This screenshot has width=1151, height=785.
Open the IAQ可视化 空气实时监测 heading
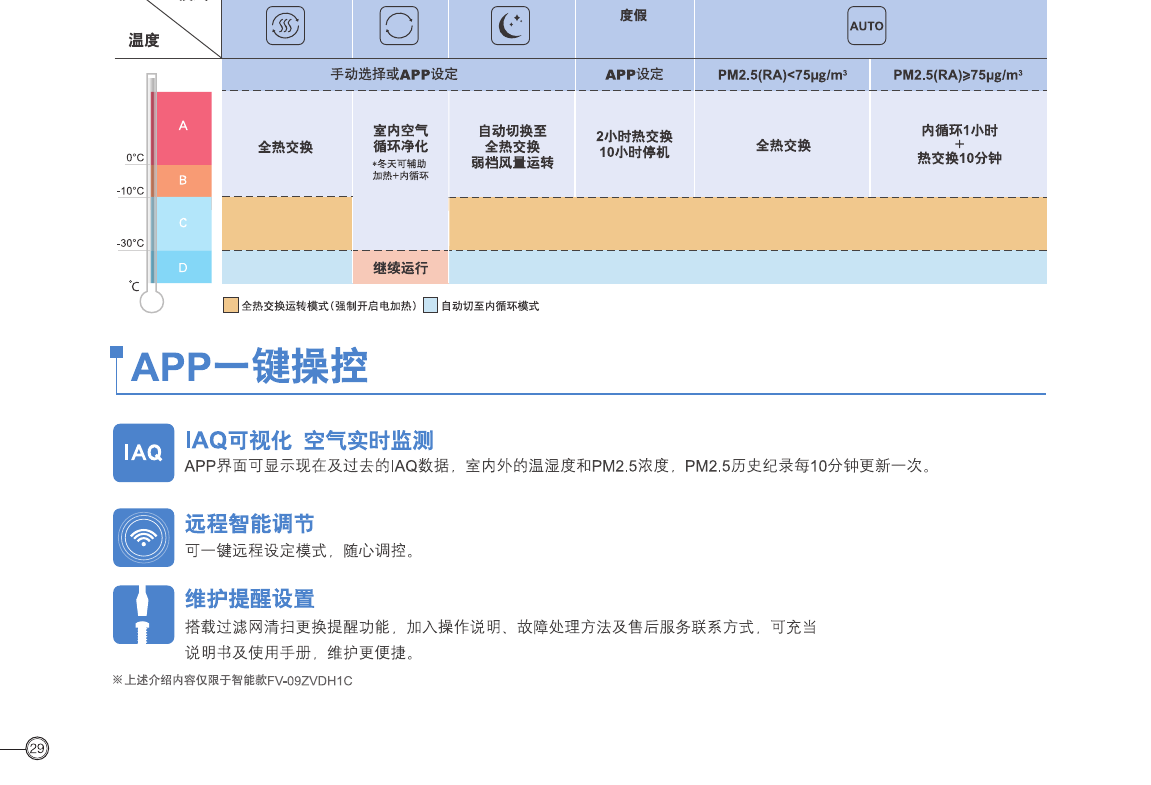pyautogui.click(x=309, y=440)
